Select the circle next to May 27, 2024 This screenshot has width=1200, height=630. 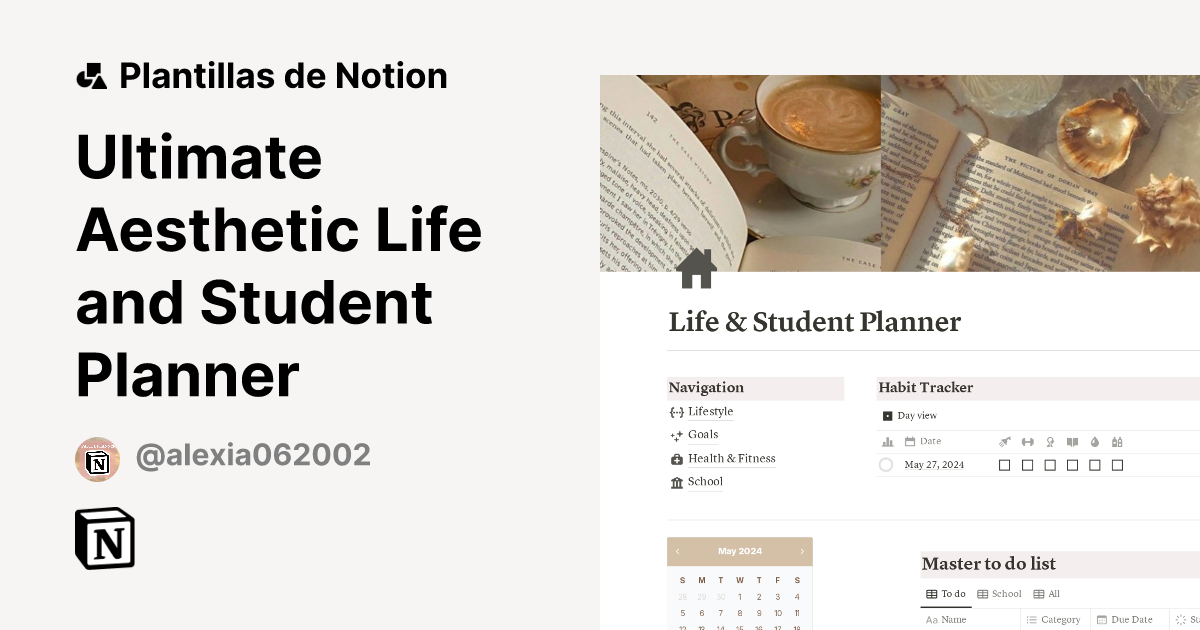(x=886, y=464)
